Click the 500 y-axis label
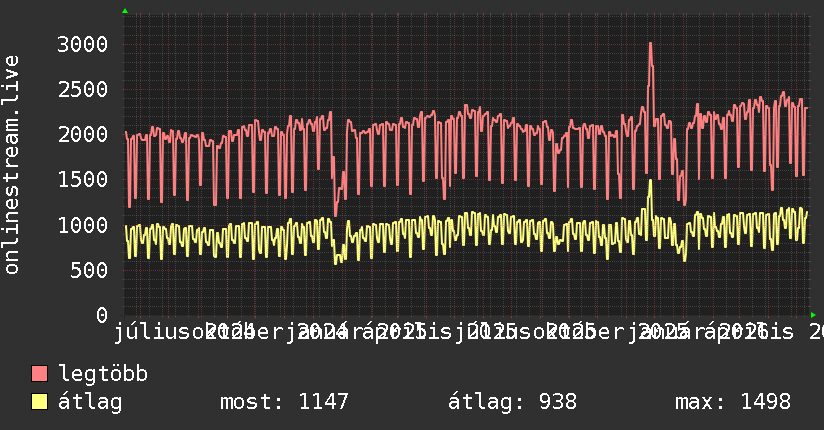The height and width of the screenshot is (430, 824). 89,270
